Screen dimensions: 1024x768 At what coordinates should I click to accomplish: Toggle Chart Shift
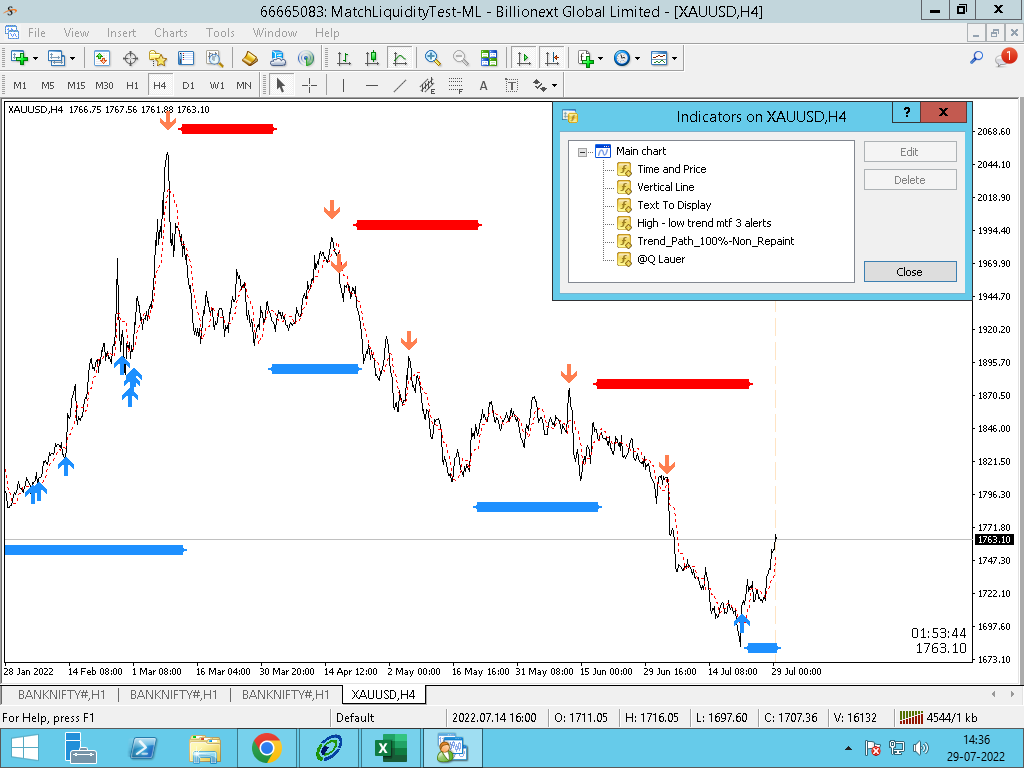(552, 58)
